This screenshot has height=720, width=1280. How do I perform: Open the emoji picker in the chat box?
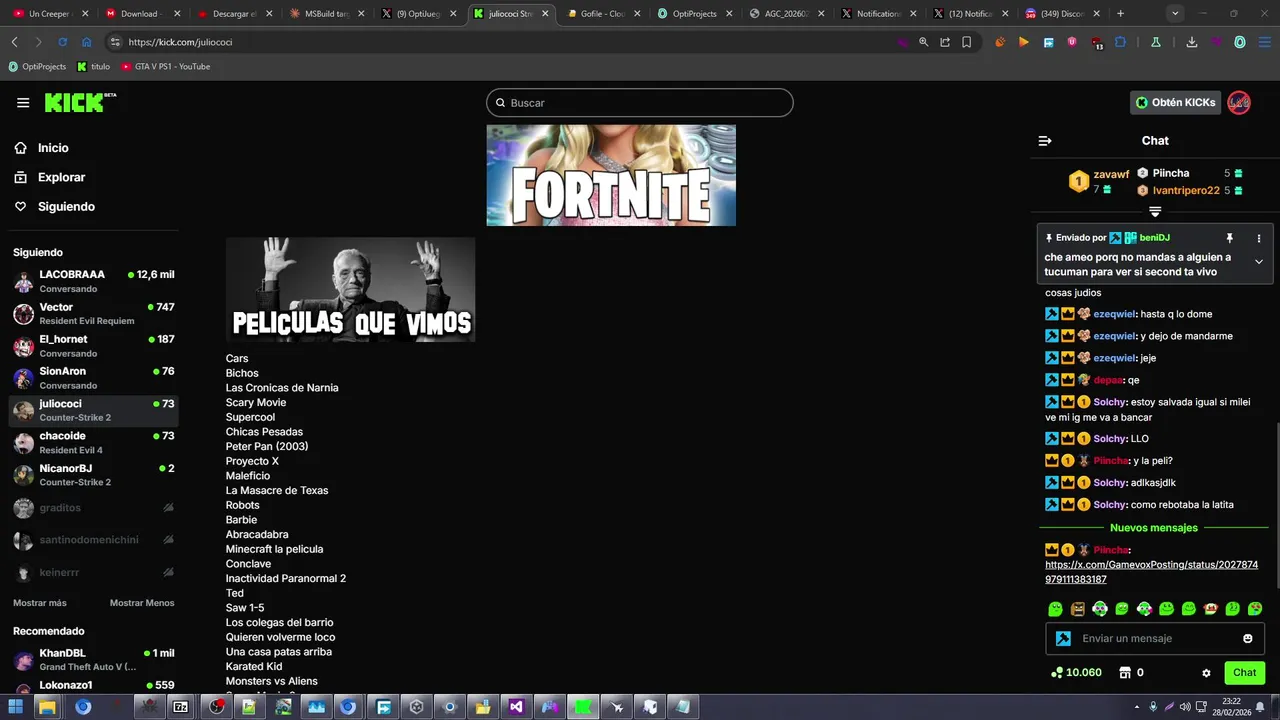(x=1248, y=638)
